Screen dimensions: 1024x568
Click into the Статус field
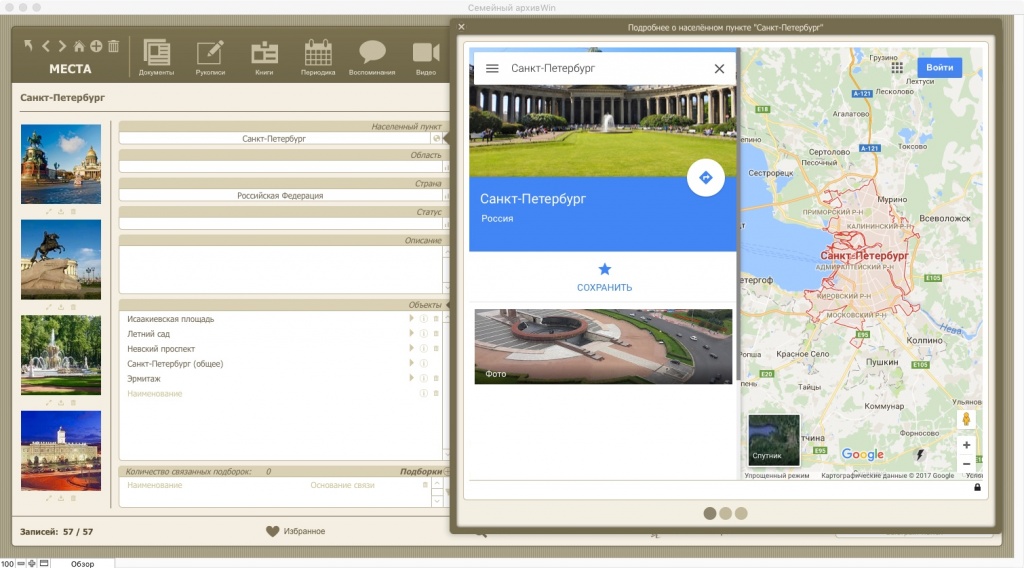tap(281, 224)
